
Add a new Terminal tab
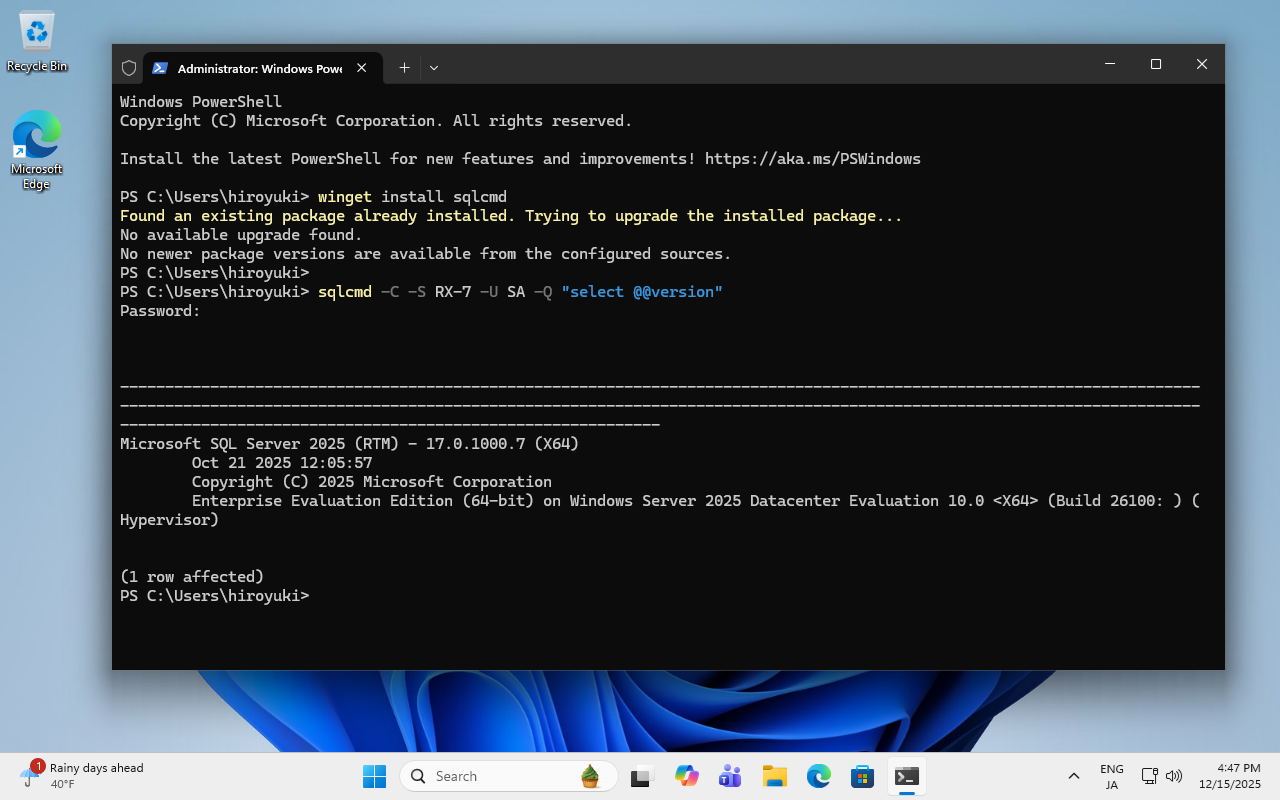[x=404, y=68]
